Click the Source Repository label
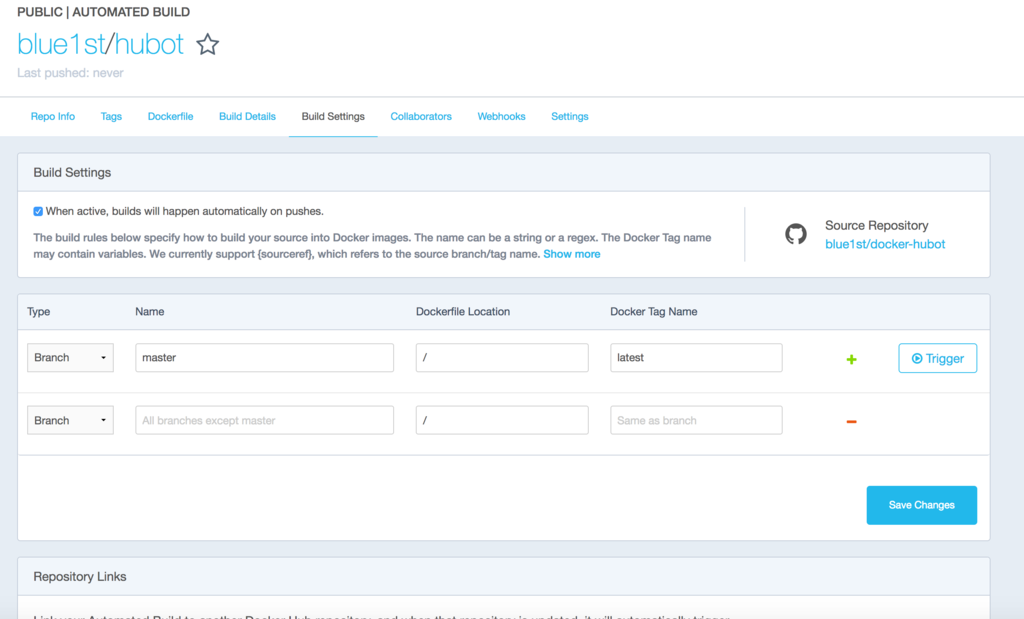 point(876,225)
